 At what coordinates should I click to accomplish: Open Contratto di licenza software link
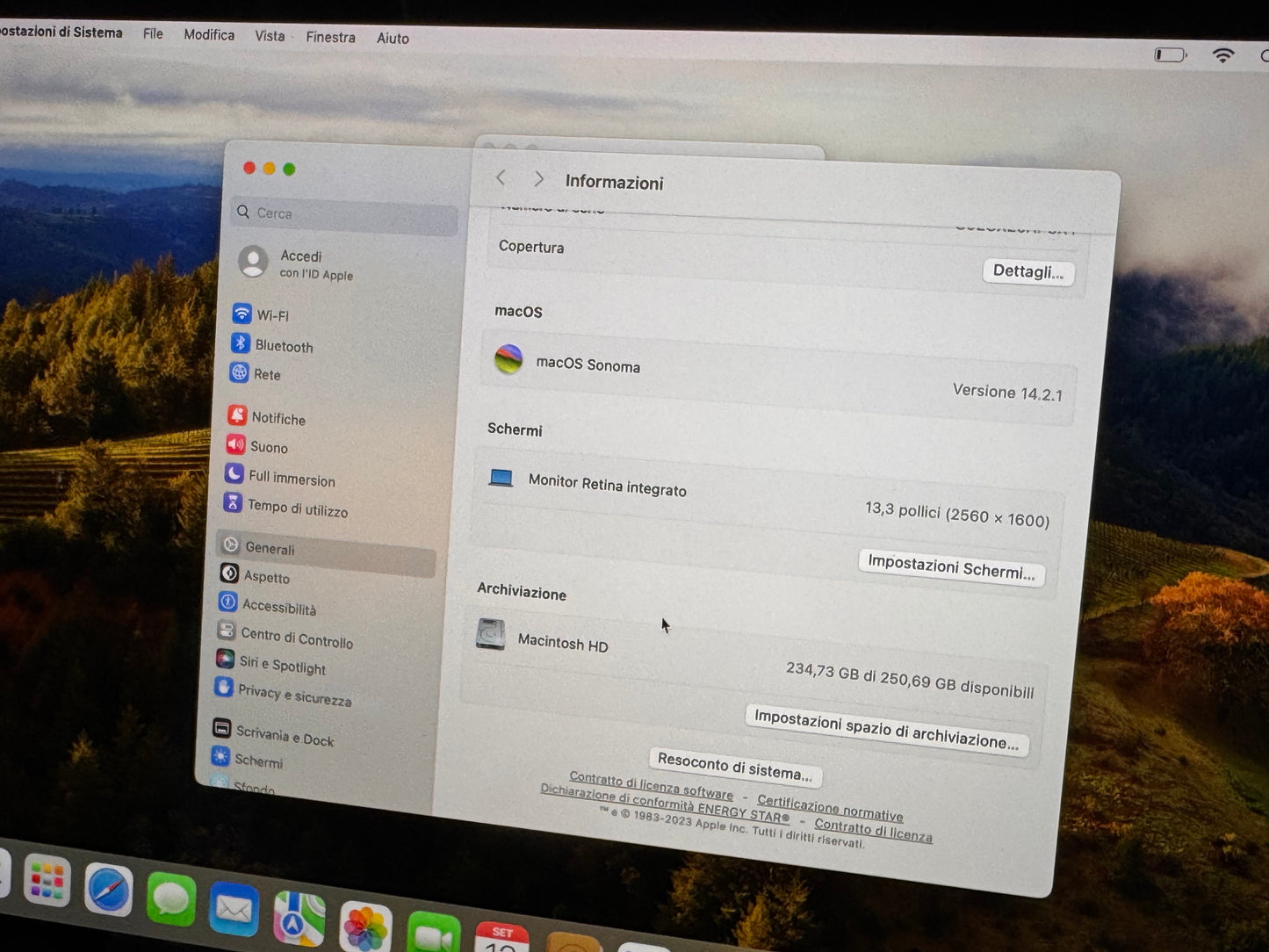[651, 785]
